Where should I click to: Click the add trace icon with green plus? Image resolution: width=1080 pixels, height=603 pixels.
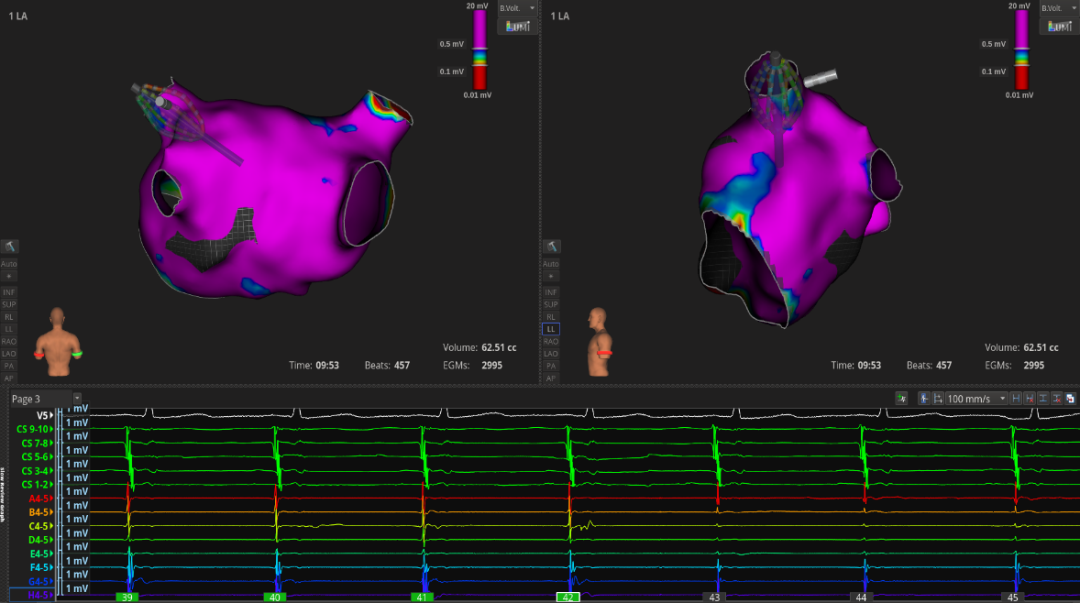pos(900,398)
